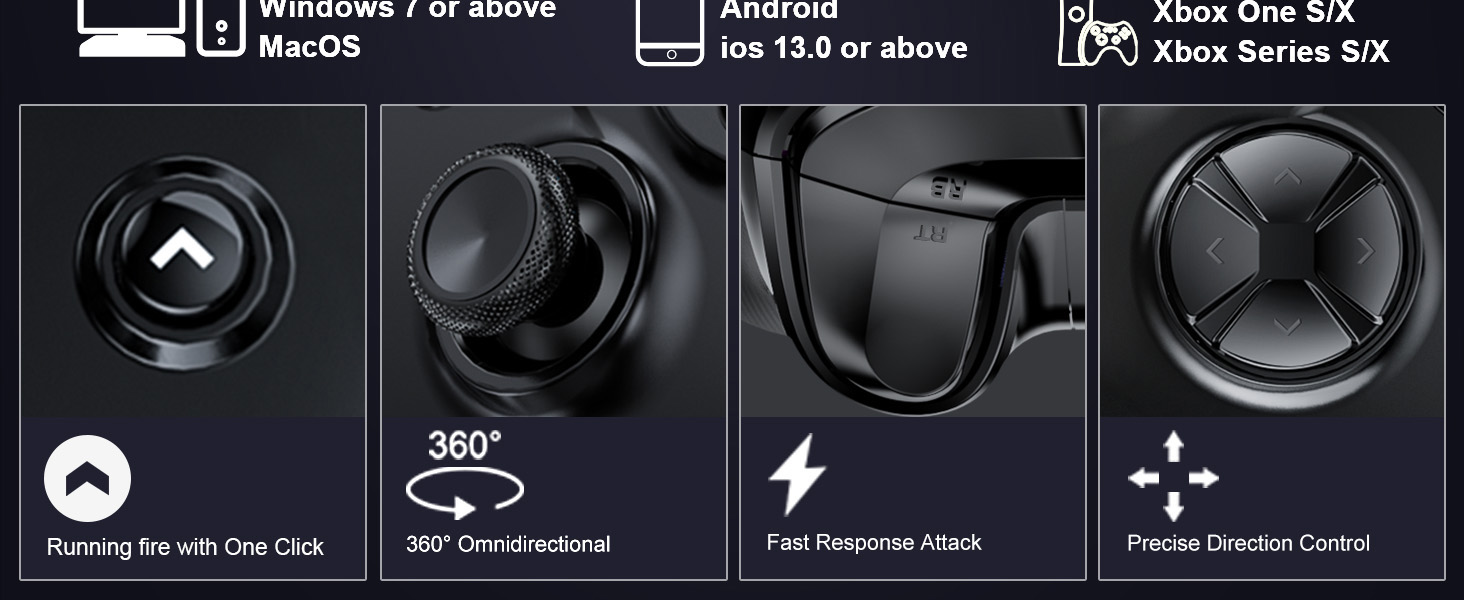Click the RT trigger button photo
1464x600 pixels.
(913, 261)
